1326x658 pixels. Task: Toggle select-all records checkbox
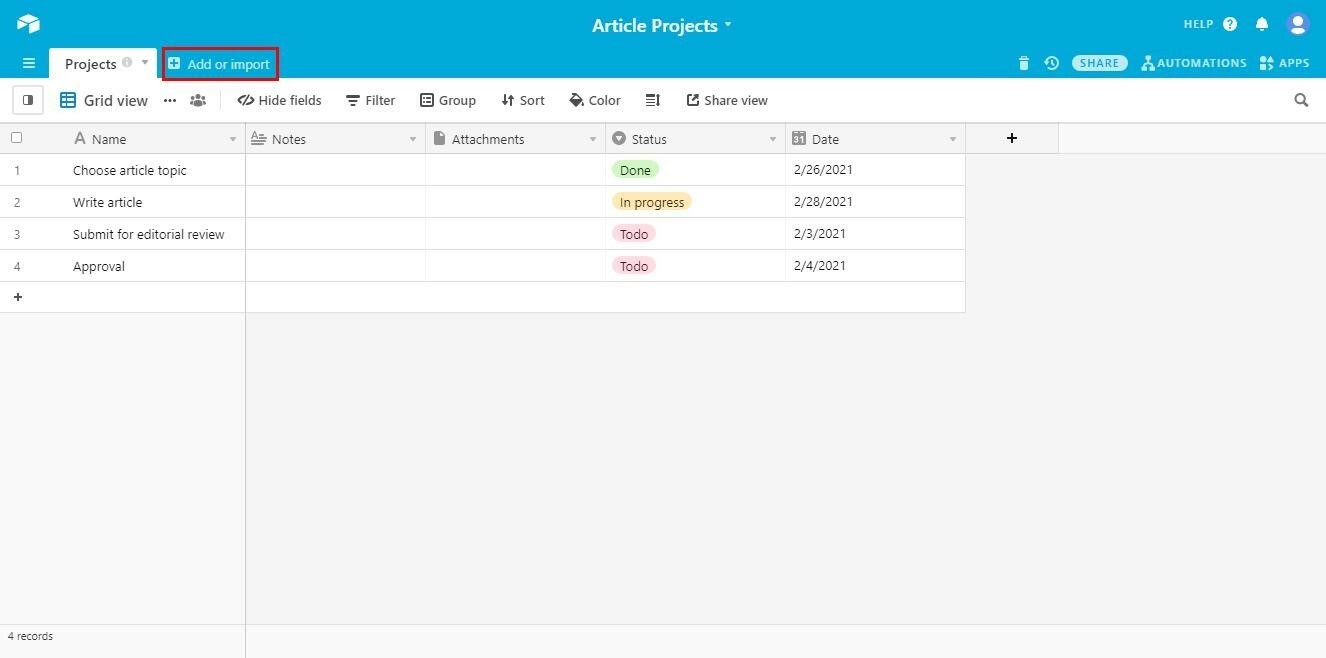[x=16, y=138]
